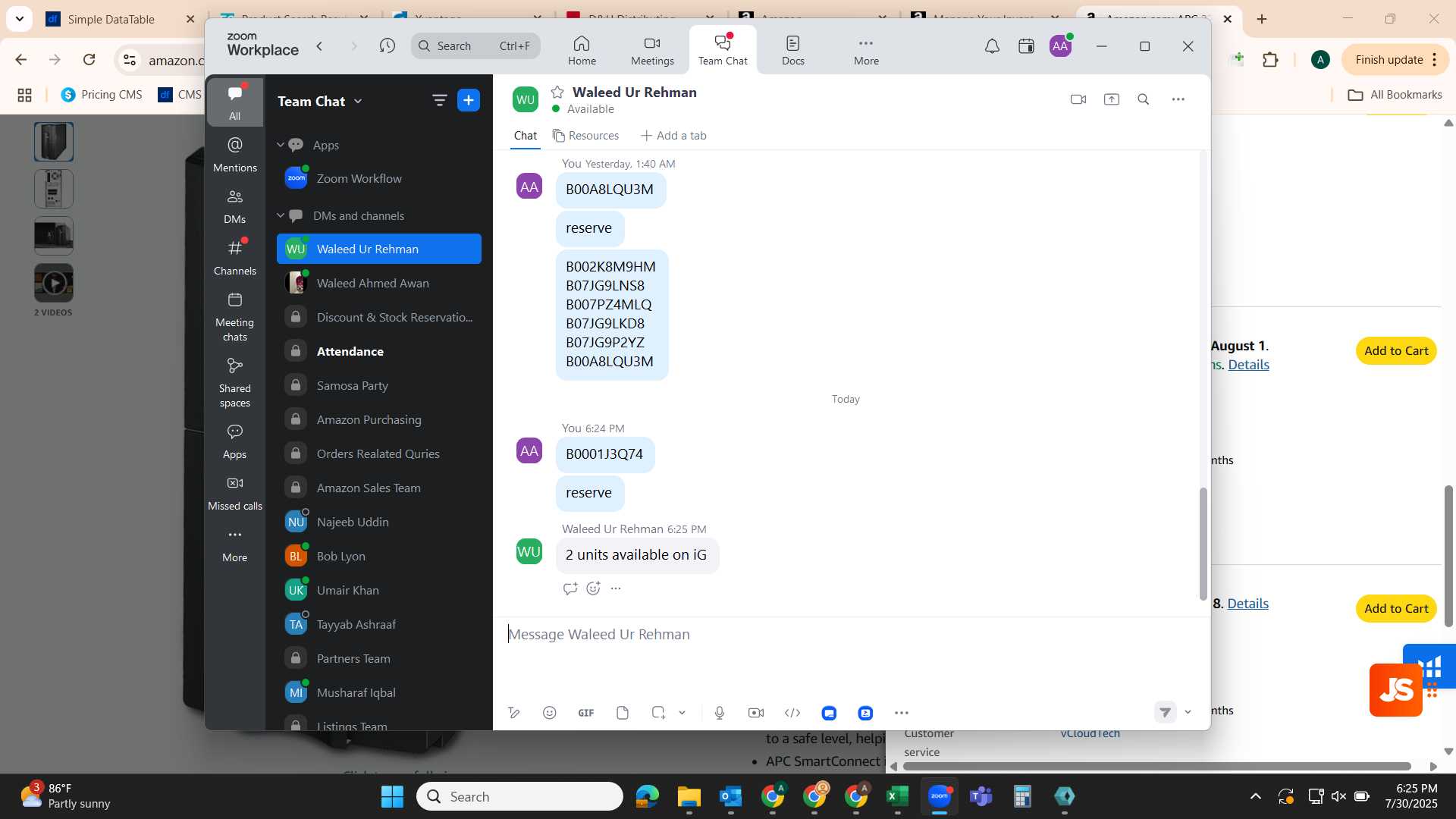The height and width of the screenshot is (819, 1456).
Task: Collapse DMs and channels section
Action: pyautogui.click(x=281, y=216)
